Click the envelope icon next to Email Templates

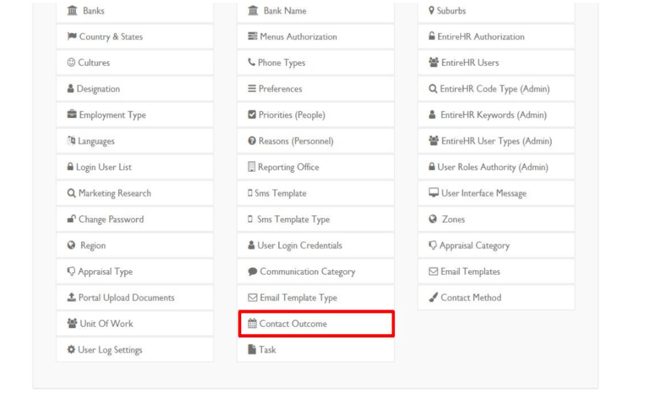tap(433, 271)
